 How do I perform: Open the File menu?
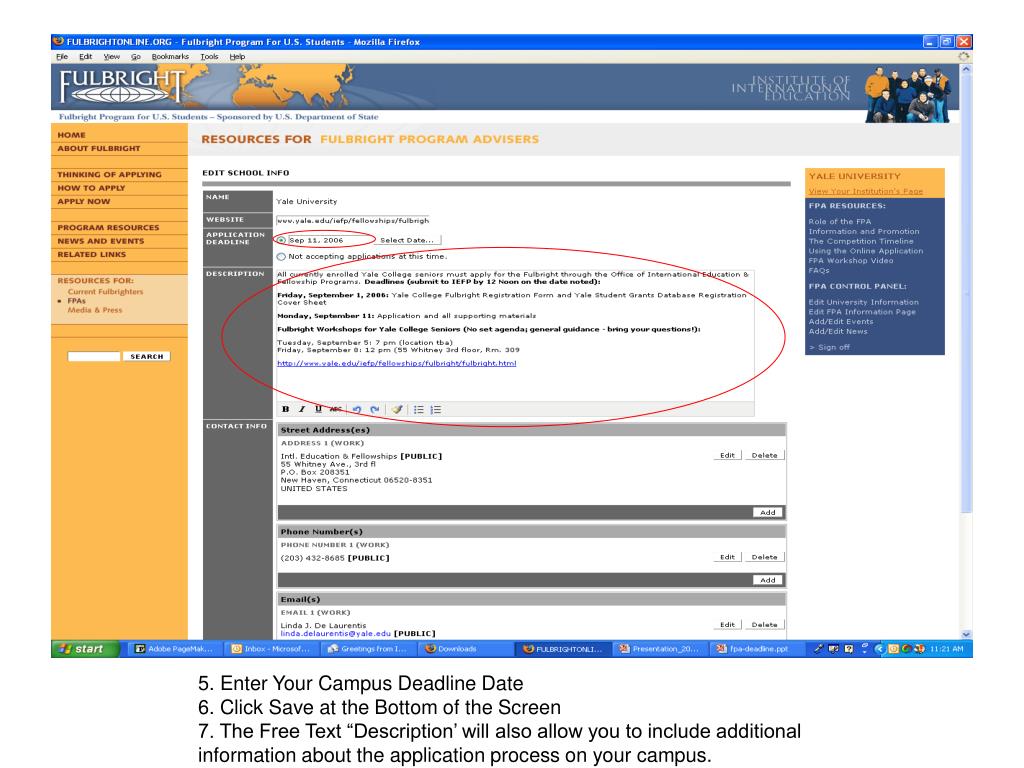coord(62,57)
